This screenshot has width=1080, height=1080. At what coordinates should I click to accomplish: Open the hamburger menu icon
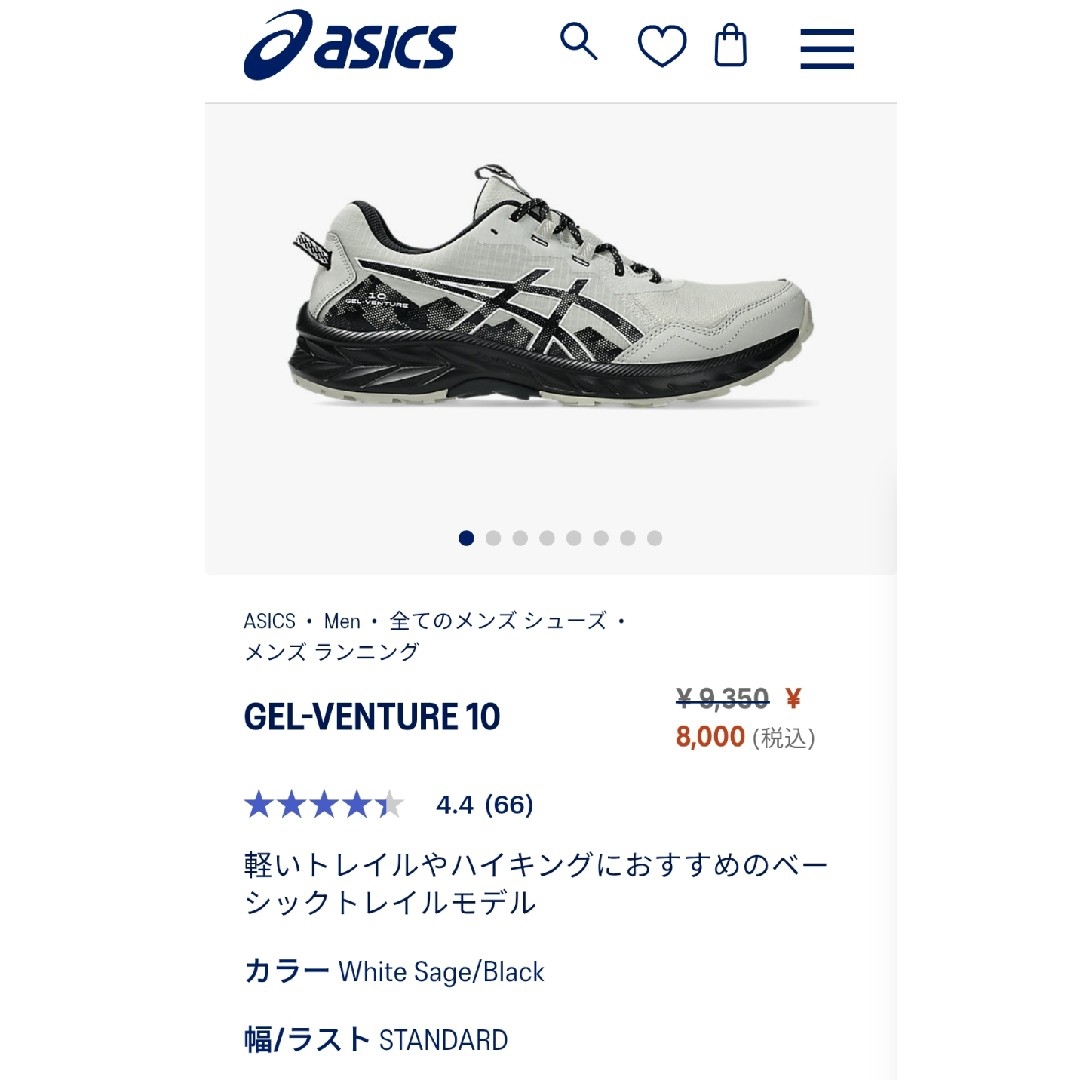[827, 48]
